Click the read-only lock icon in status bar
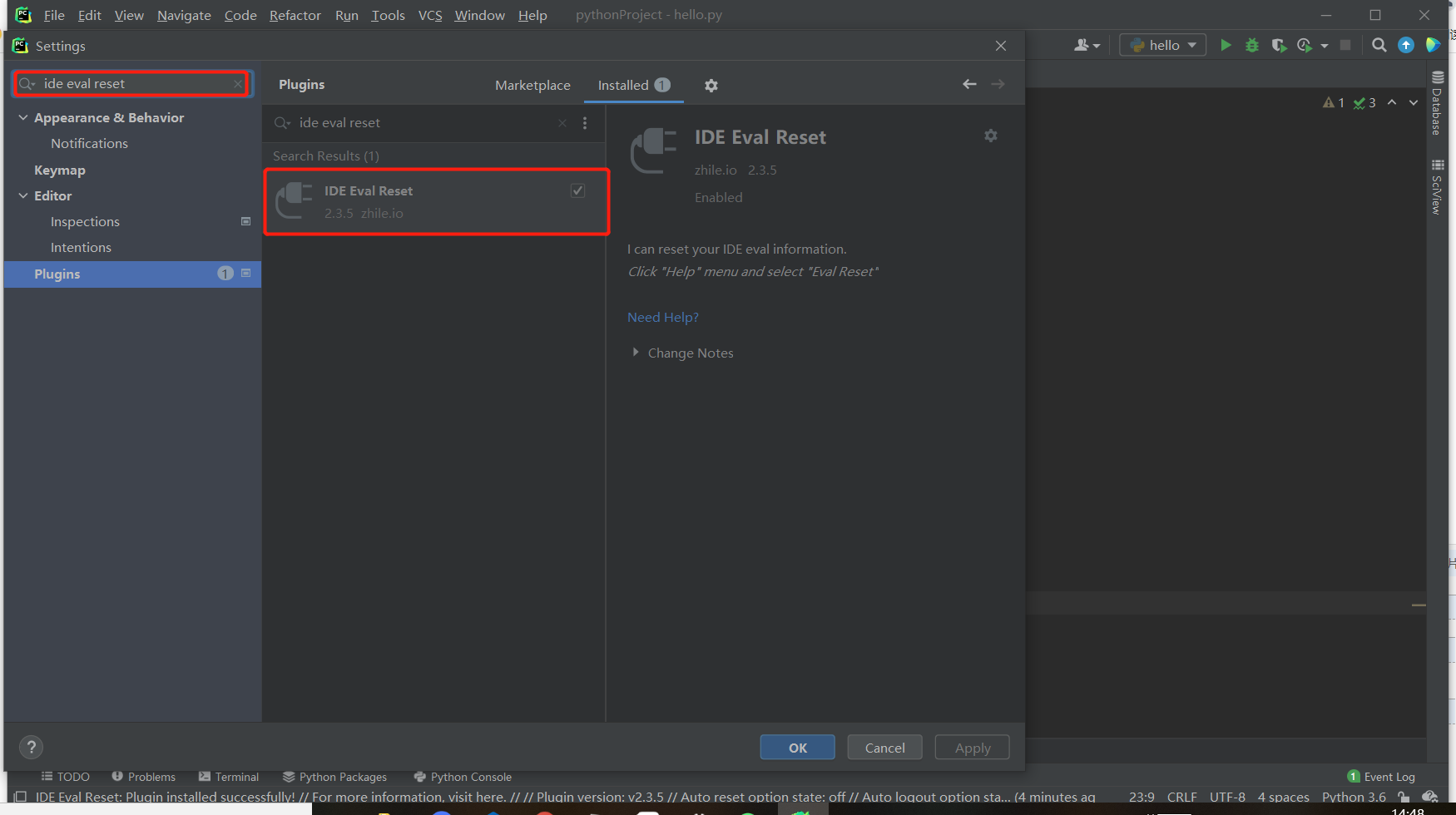This screenshot has height=815, width=1456. tap(1404, 797)
